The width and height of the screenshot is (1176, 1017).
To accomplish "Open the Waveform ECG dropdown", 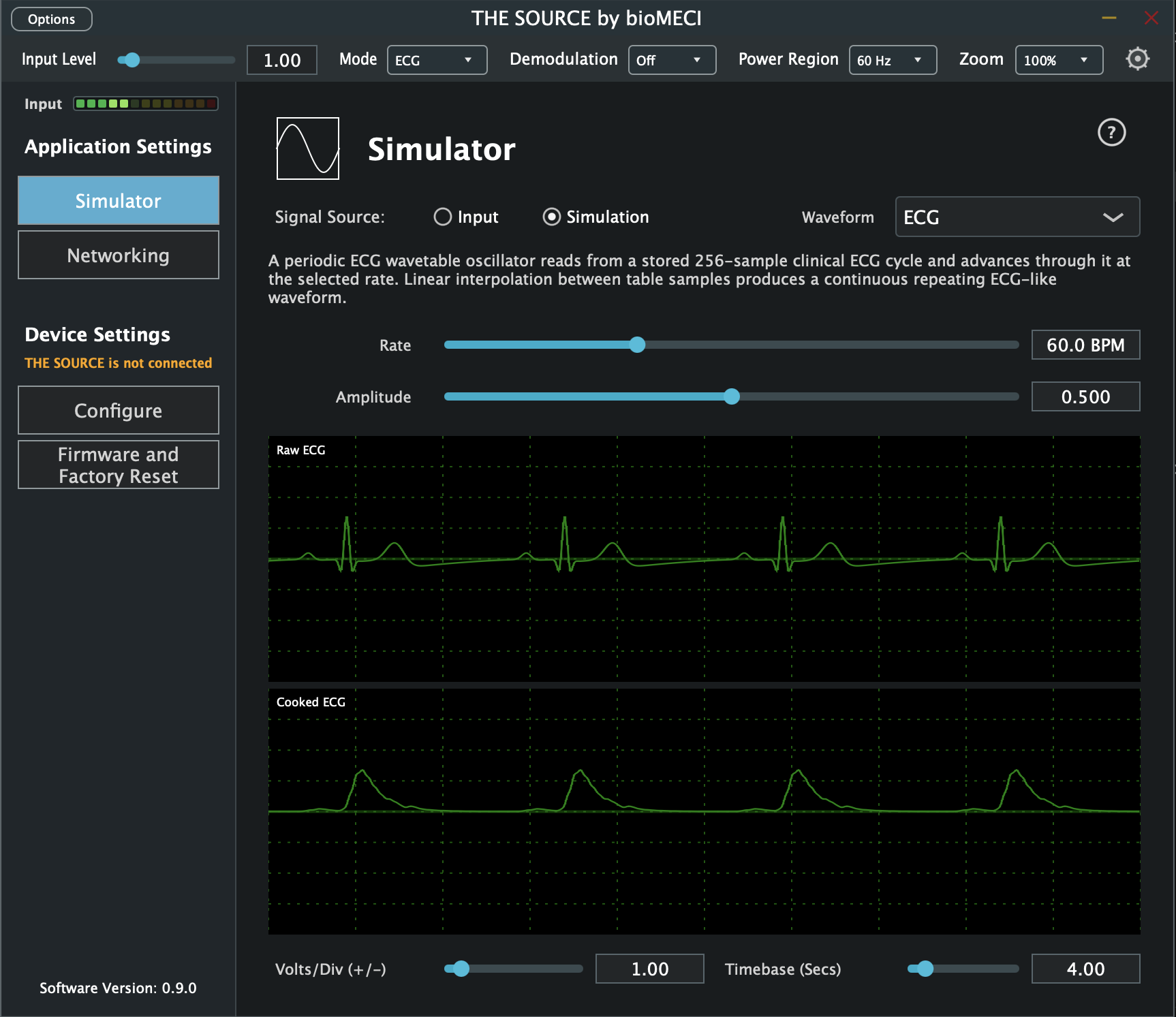I will tap(1017, 217).
